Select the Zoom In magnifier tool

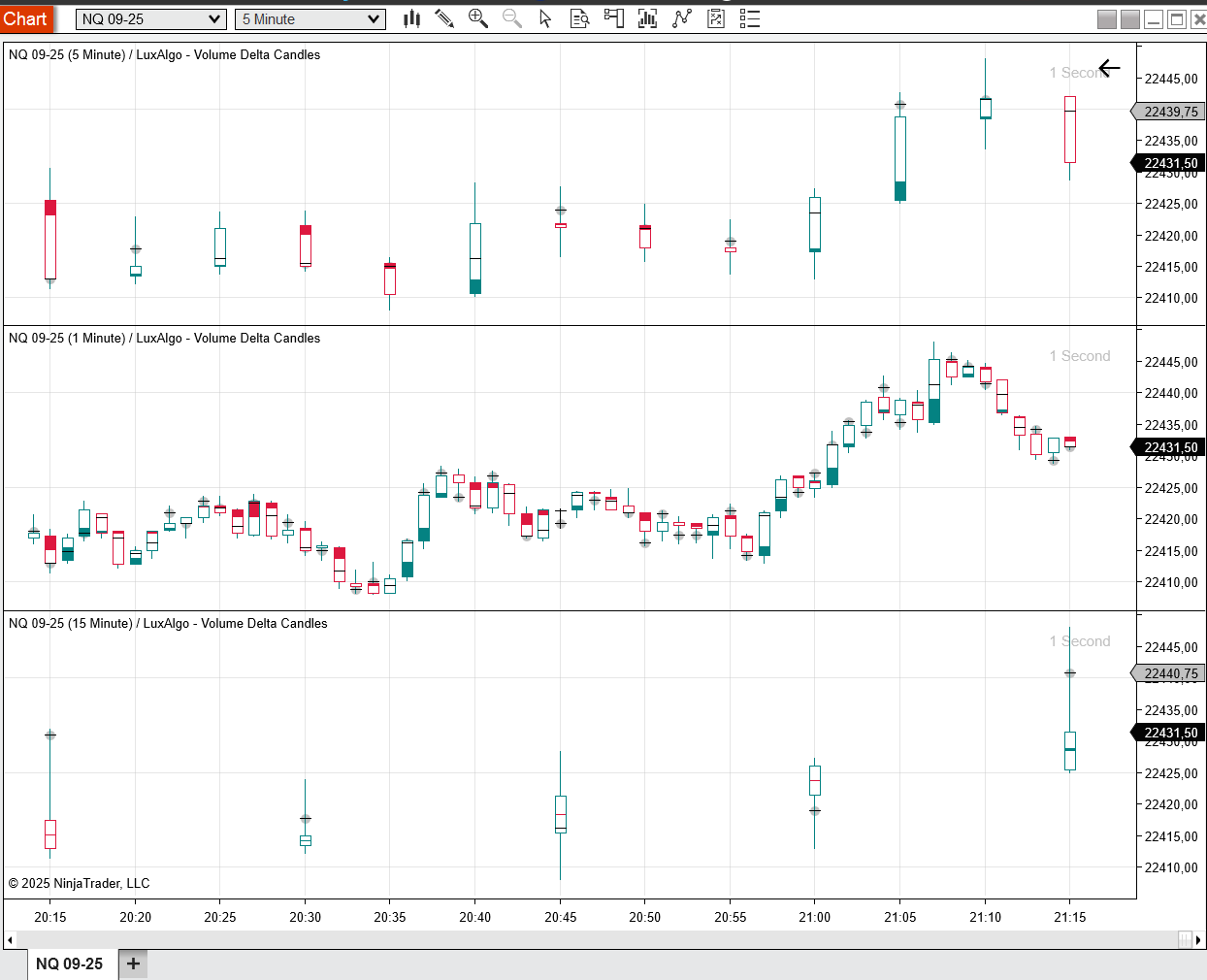(478, 18)
